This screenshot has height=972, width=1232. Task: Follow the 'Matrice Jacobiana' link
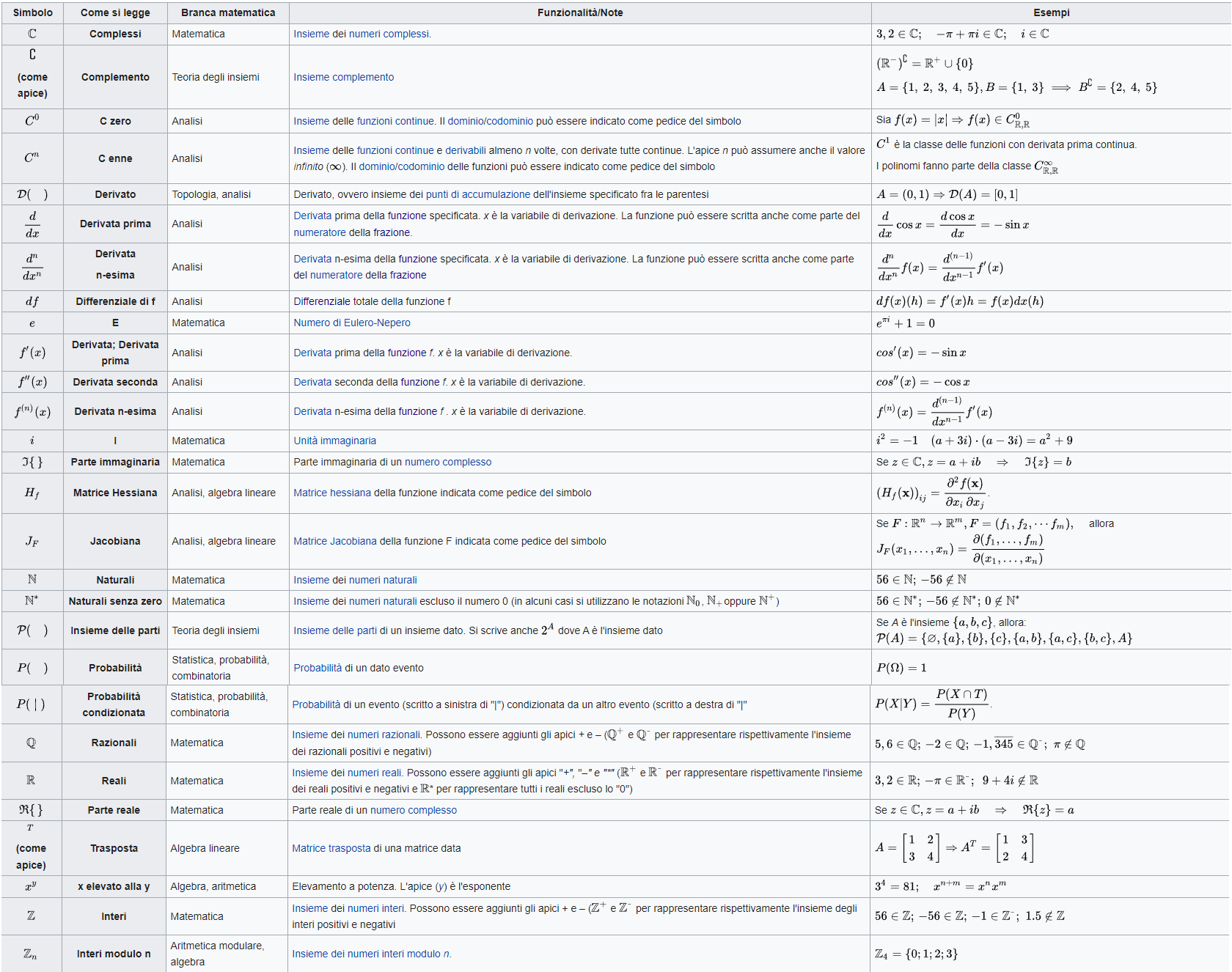(335, 541)
